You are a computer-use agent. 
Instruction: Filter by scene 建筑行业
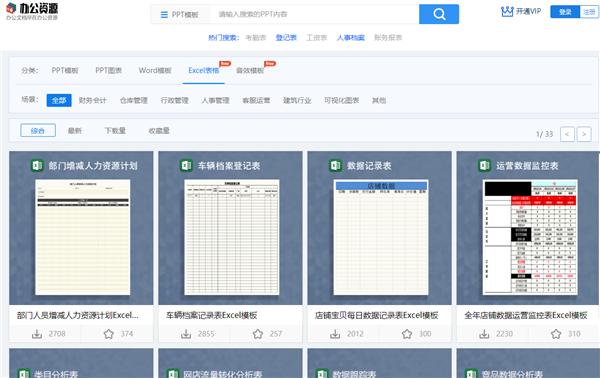(297, 100)
